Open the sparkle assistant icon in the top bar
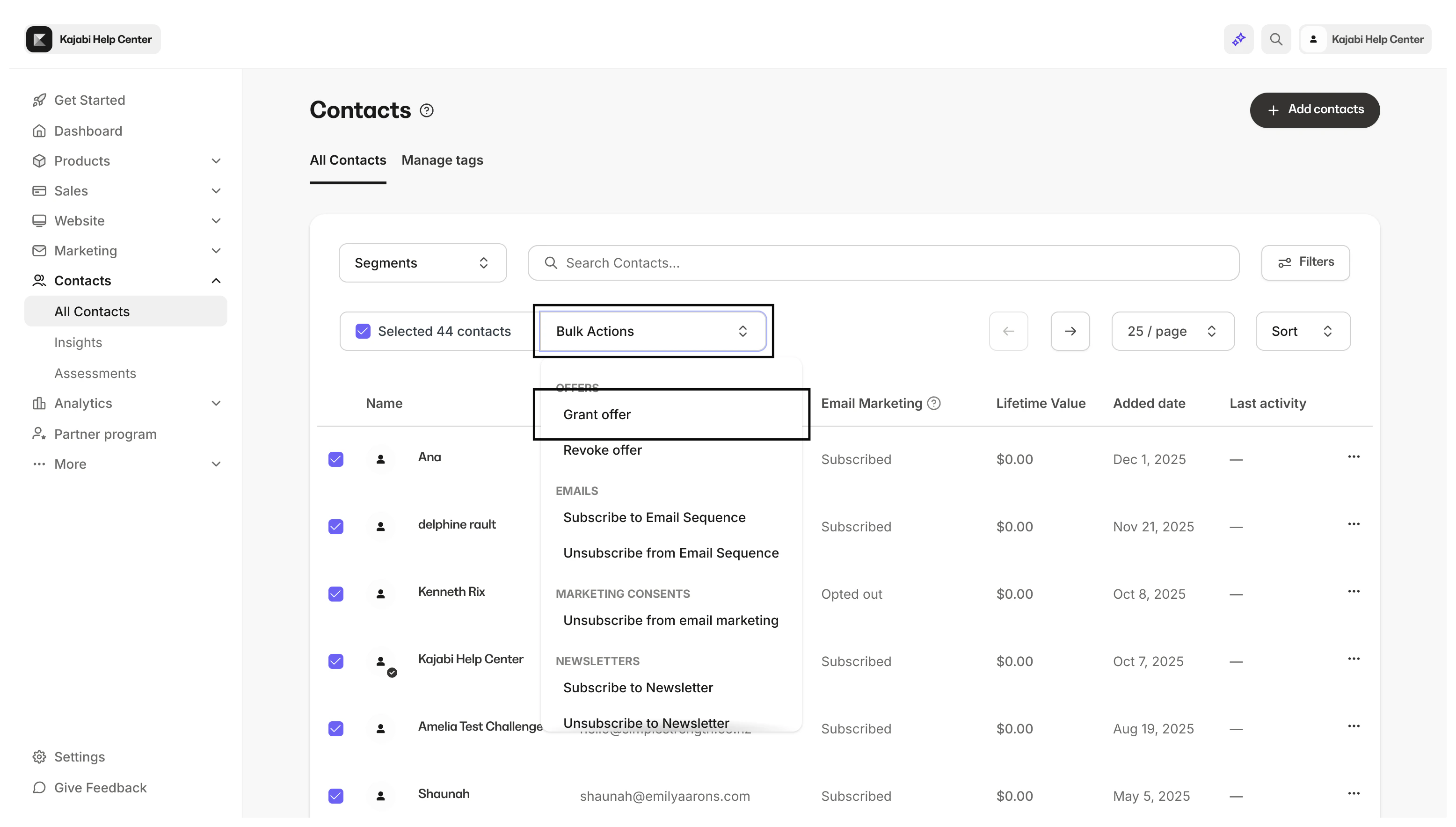 click(x=1238, y=39)
